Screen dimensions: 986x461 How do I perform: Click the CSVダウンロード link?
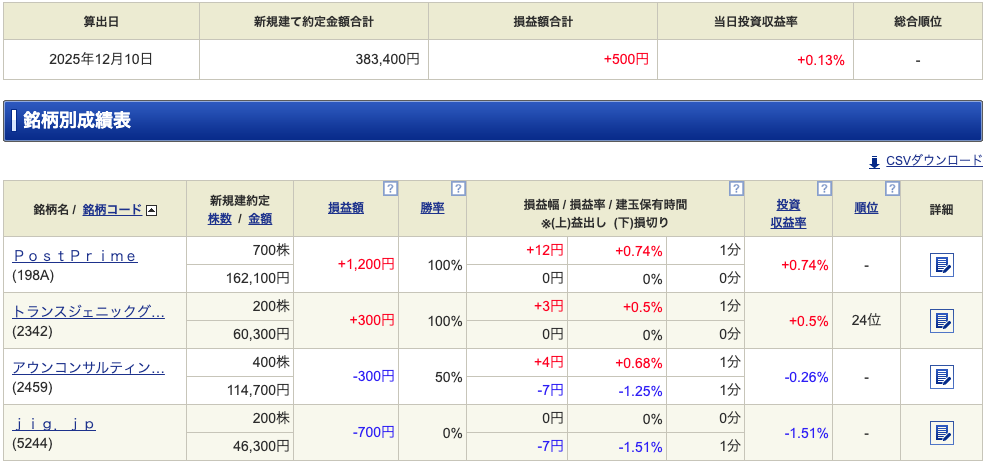[934, 161]
